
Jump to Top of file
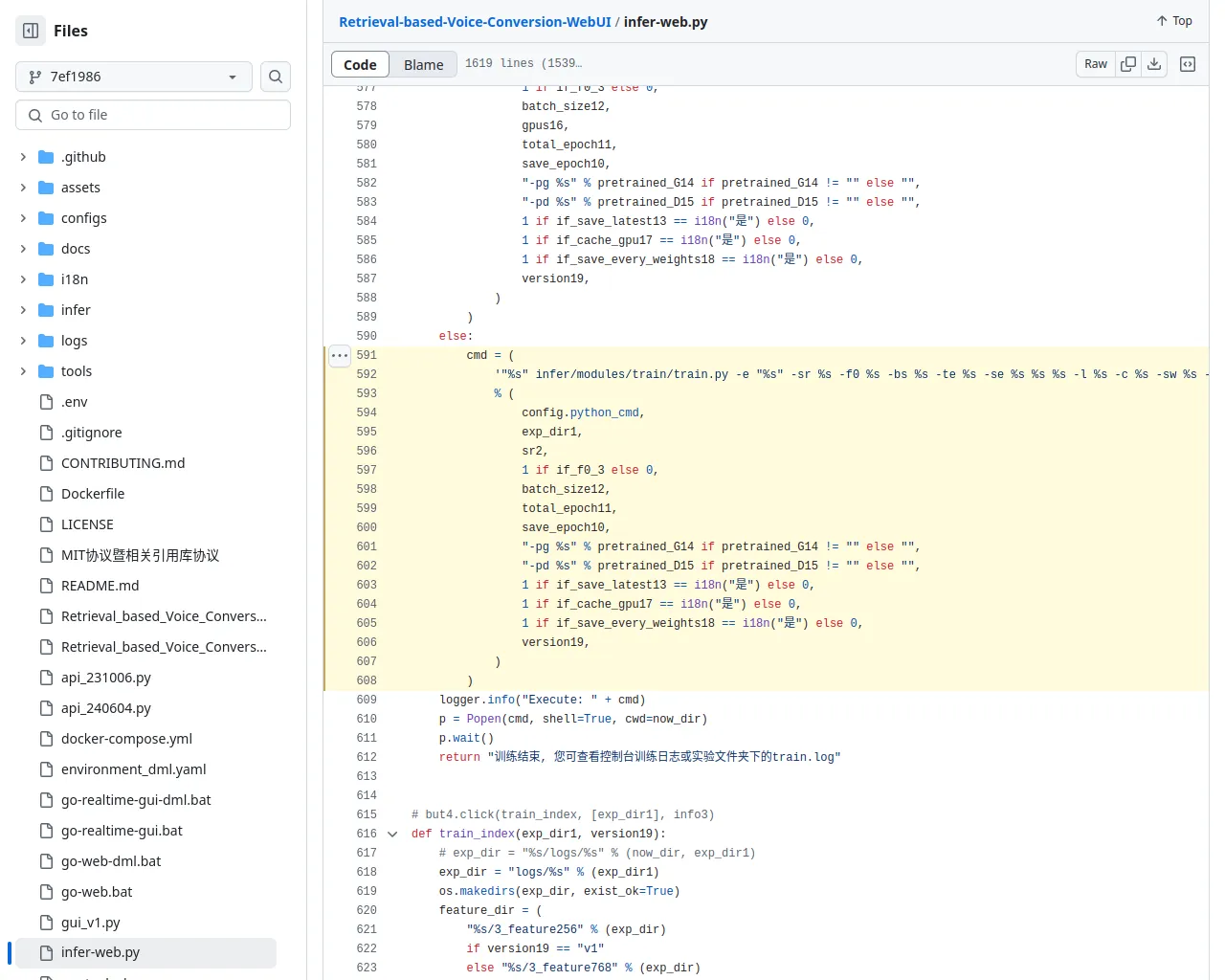point(1174,21)
